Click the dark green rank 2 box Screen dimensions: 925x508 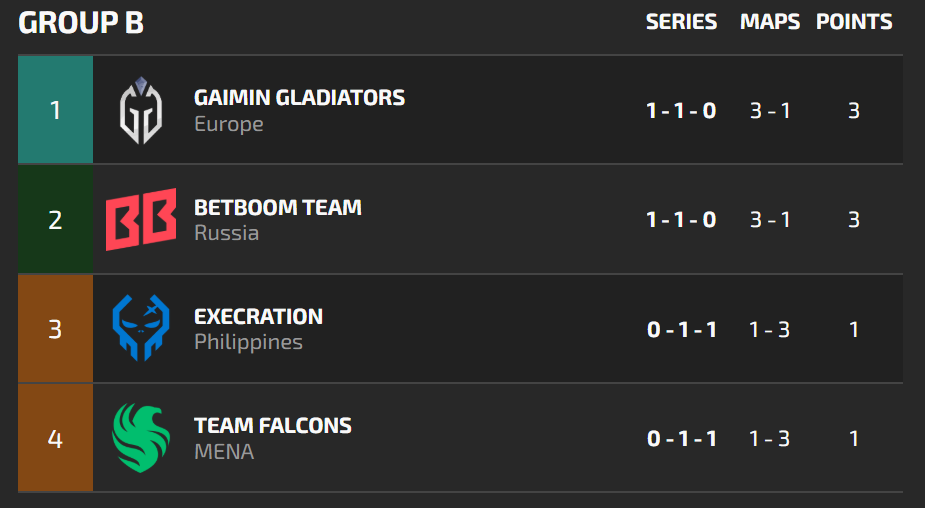(55, 219)
